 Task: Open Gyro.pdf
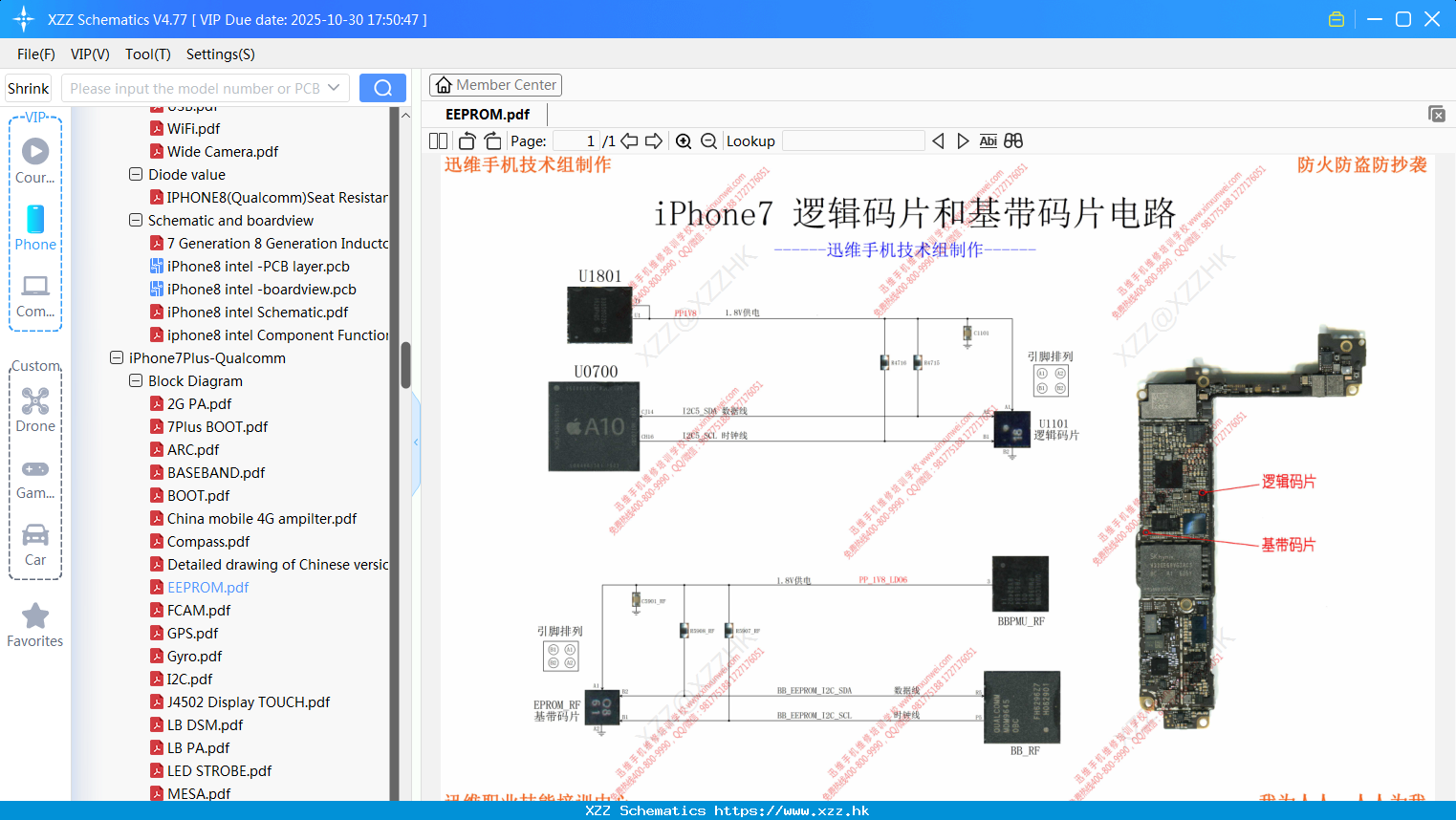click(194, 656)
